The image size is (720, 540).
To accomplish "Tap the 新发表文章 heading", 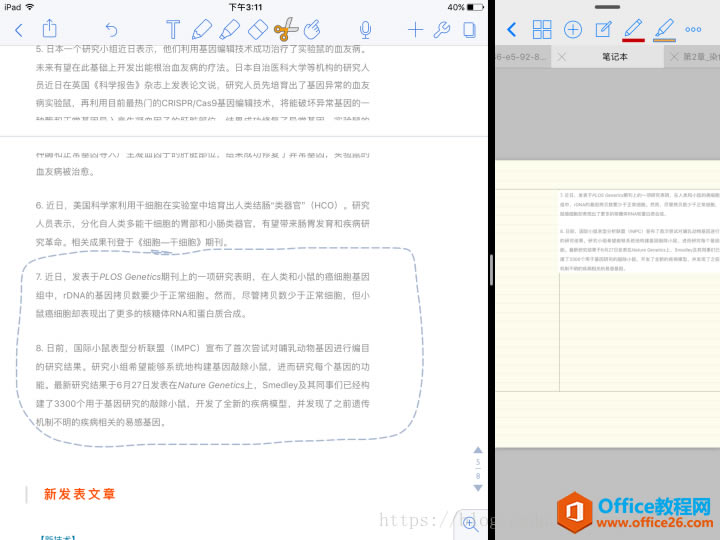I will click(x=79, y=494).
